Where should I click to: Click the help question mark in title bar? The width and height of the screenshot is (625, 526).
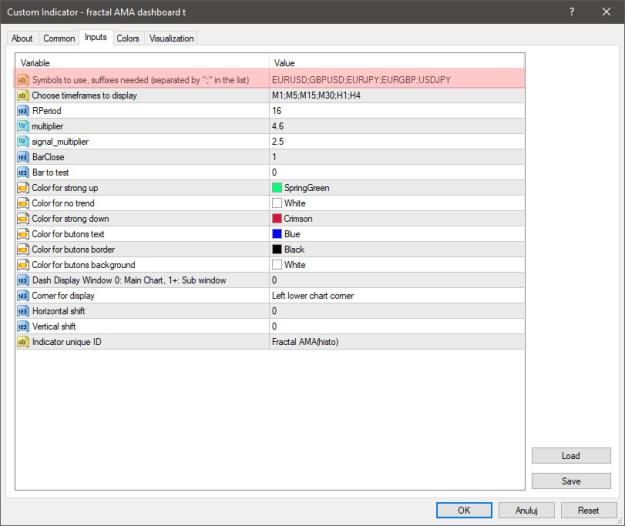pyautogui.click(x=572, y=12)
